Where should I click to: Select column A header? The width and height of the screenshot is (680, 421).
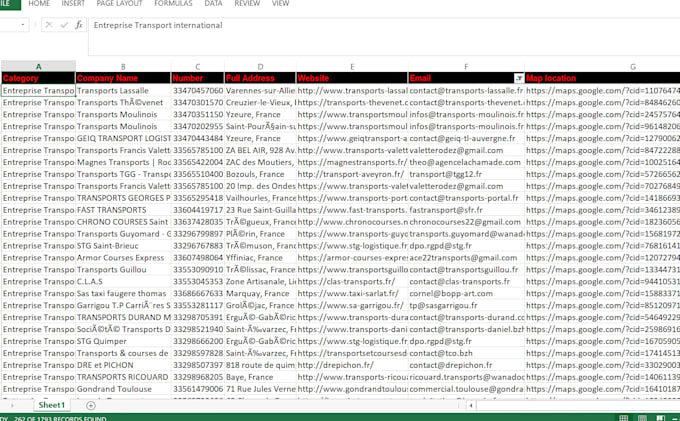click(38, 66)
